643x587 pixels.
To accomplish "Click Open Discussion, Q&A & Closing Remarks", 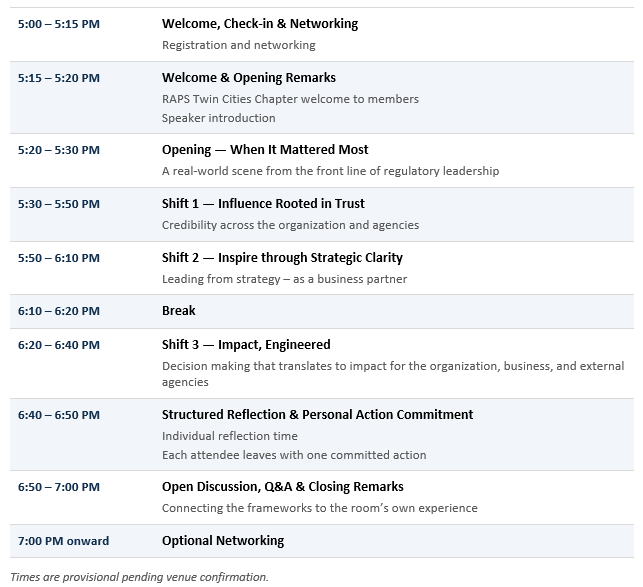I will click(283, 487).
